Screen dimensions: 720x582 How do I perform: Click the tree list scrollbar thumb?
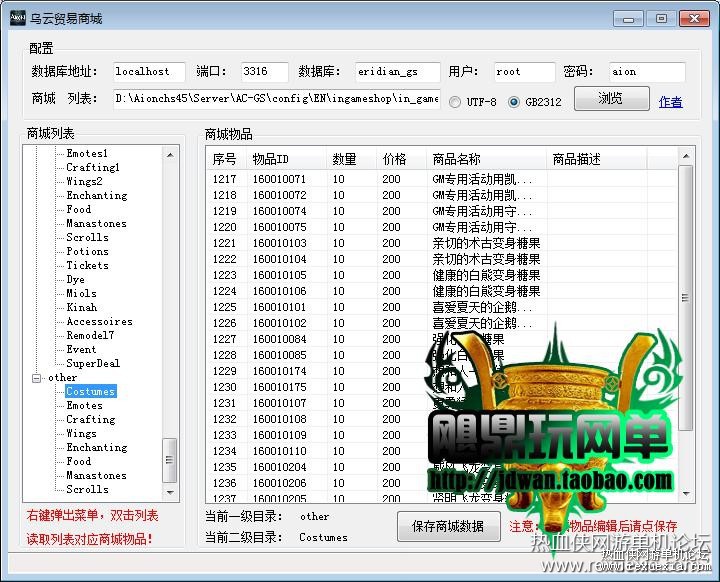tap(170, 460)
